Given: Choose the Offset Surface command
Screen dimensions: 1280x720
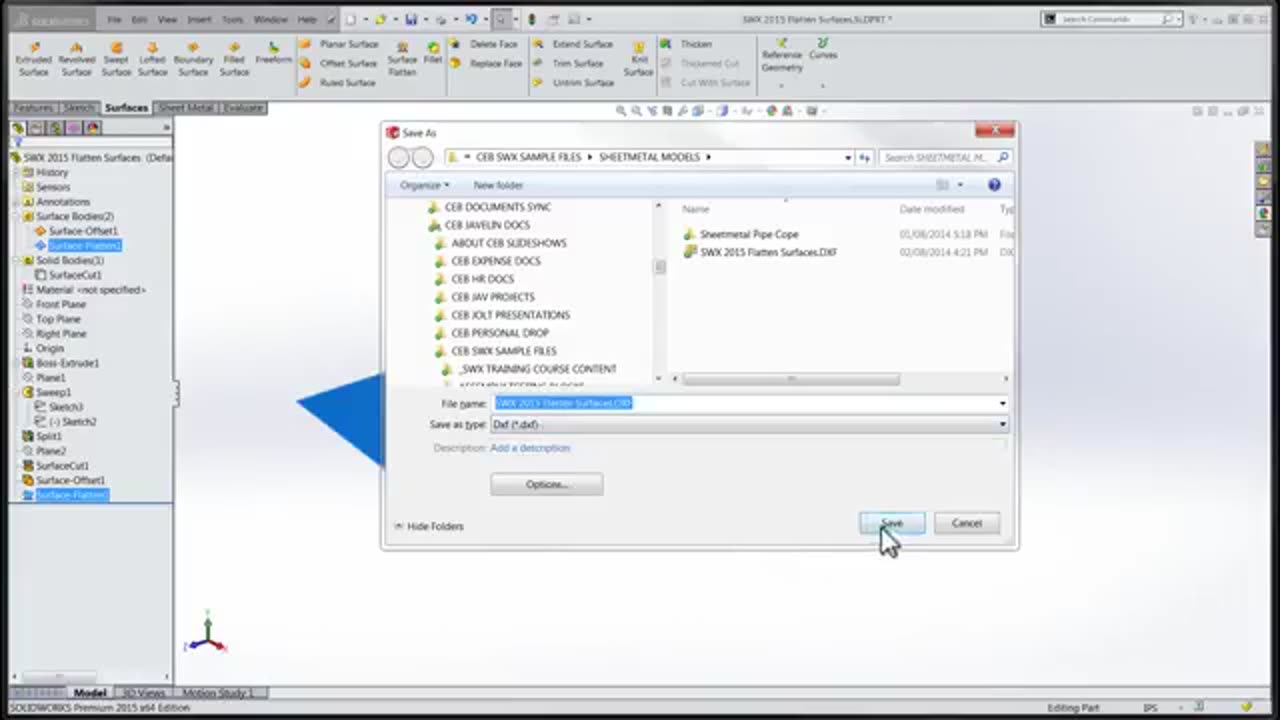Looking at the screenshot, I should click(339, 63).
